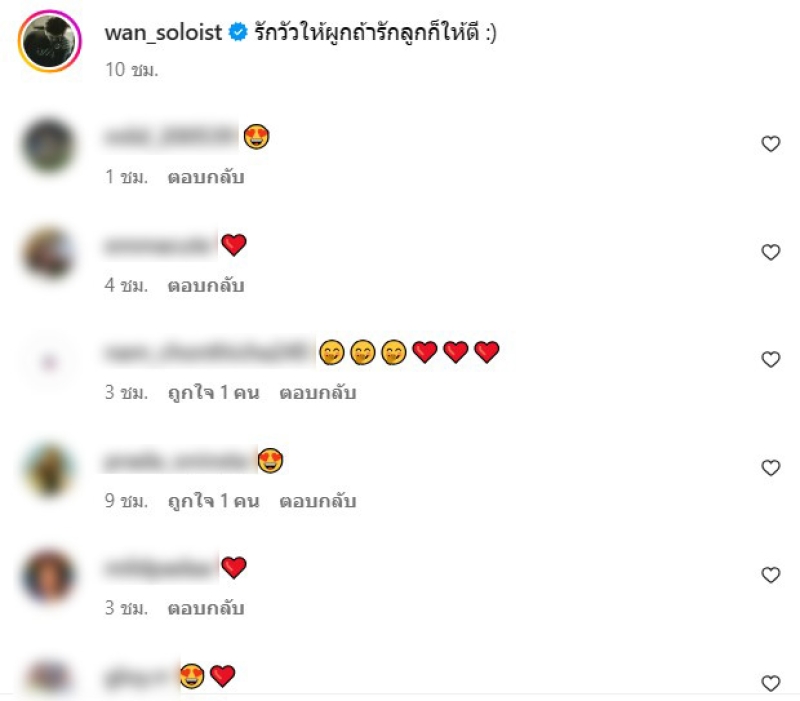Screen dimensions: 800x701
Task: Open the wan_soloist username link
Action: point(163,33)
